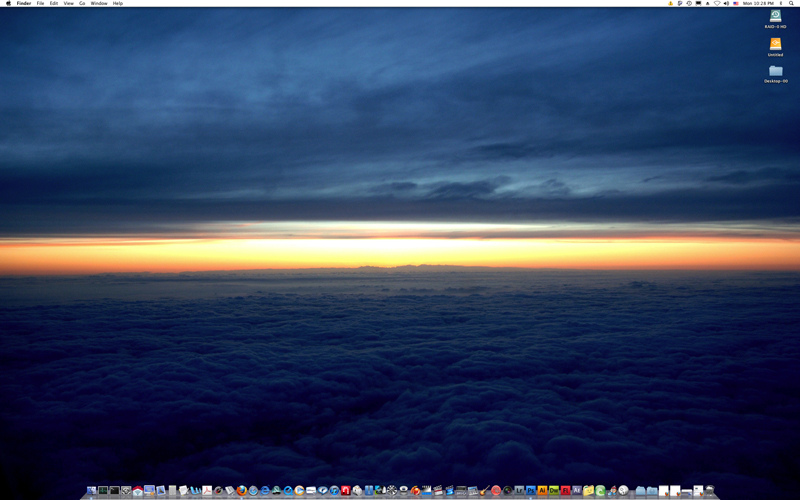Launch Terminal from the Dock

[x=115, y=490]
